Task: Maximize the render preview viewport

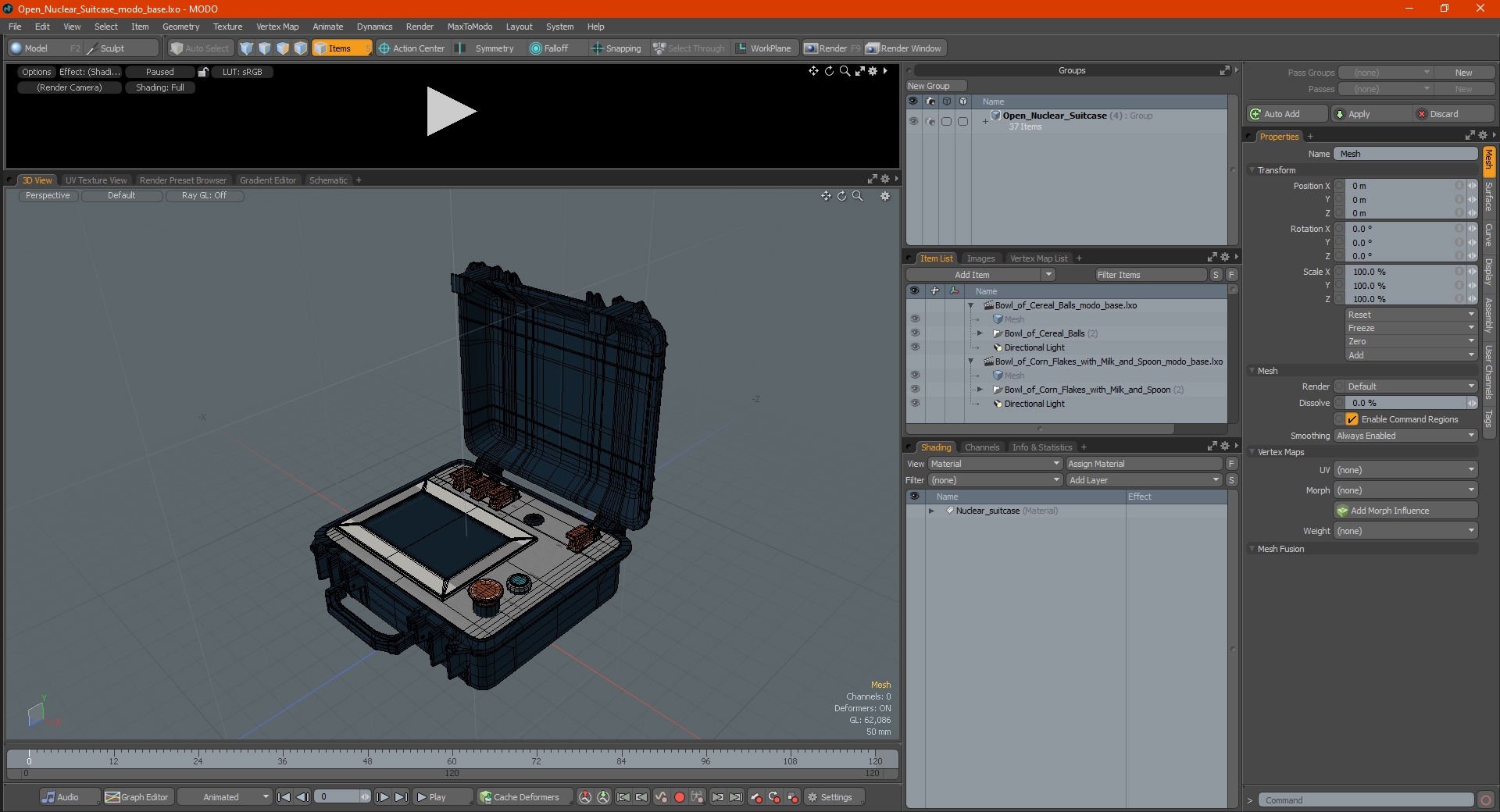Action: click(x=859, y=71)
